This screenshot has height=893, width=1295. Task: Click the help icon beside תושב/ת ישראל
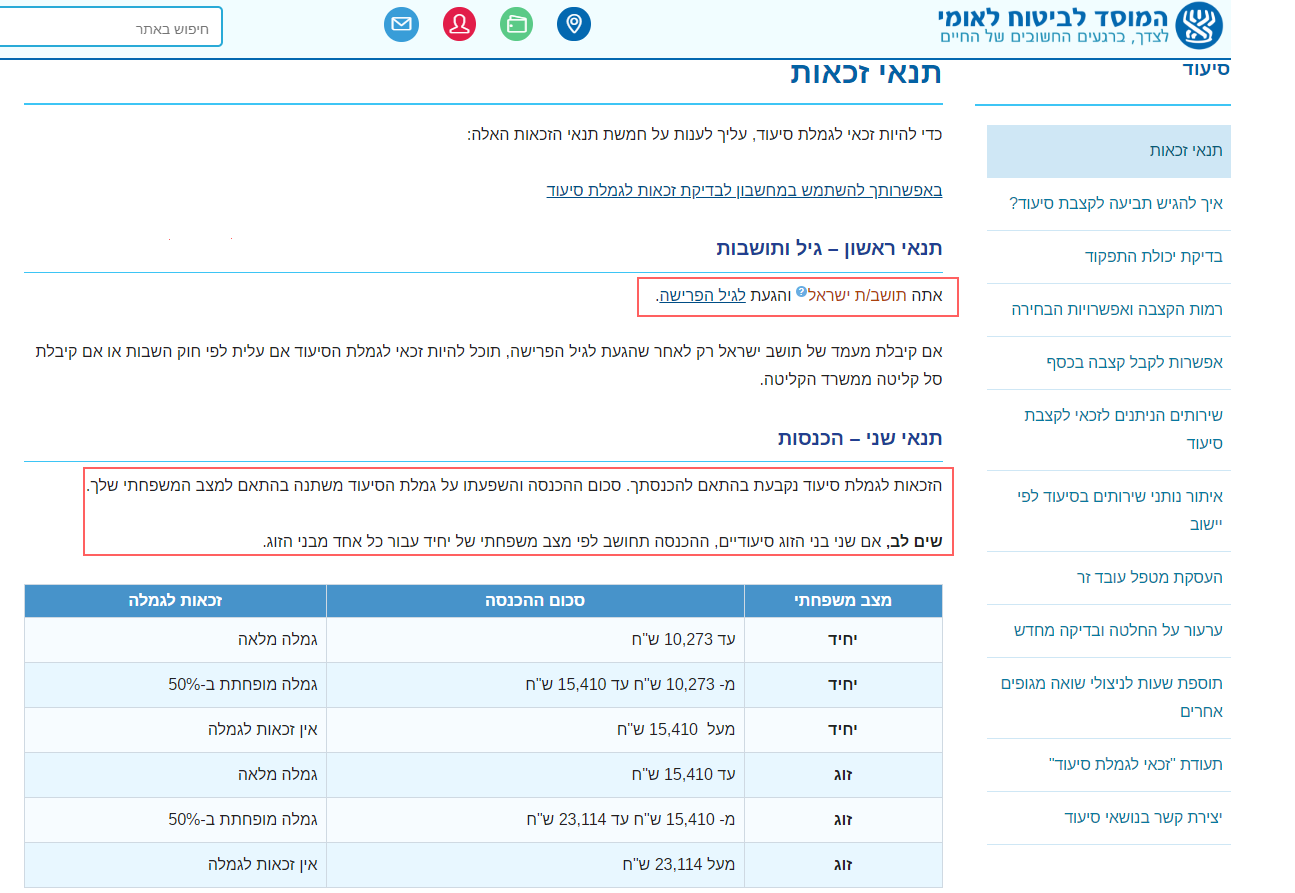pyautogui.click(x=801, y=292)
